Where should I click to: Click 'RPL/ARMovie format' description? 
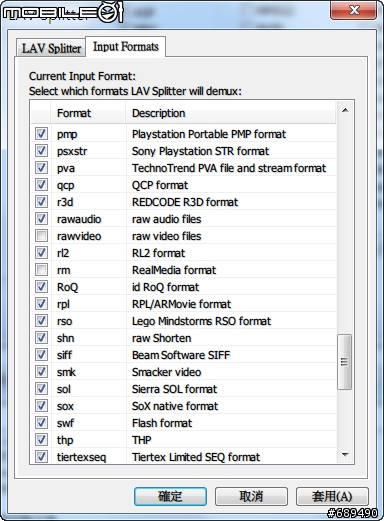coord(181,304)
